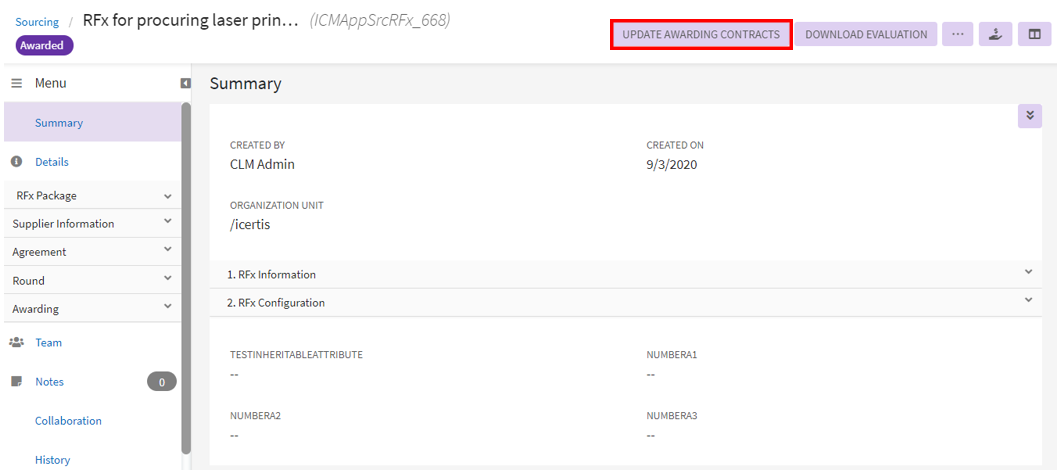Expand the Agreement sidebar section
Image resolution: width=1060 pixels, height=473 pixels.
167,252
